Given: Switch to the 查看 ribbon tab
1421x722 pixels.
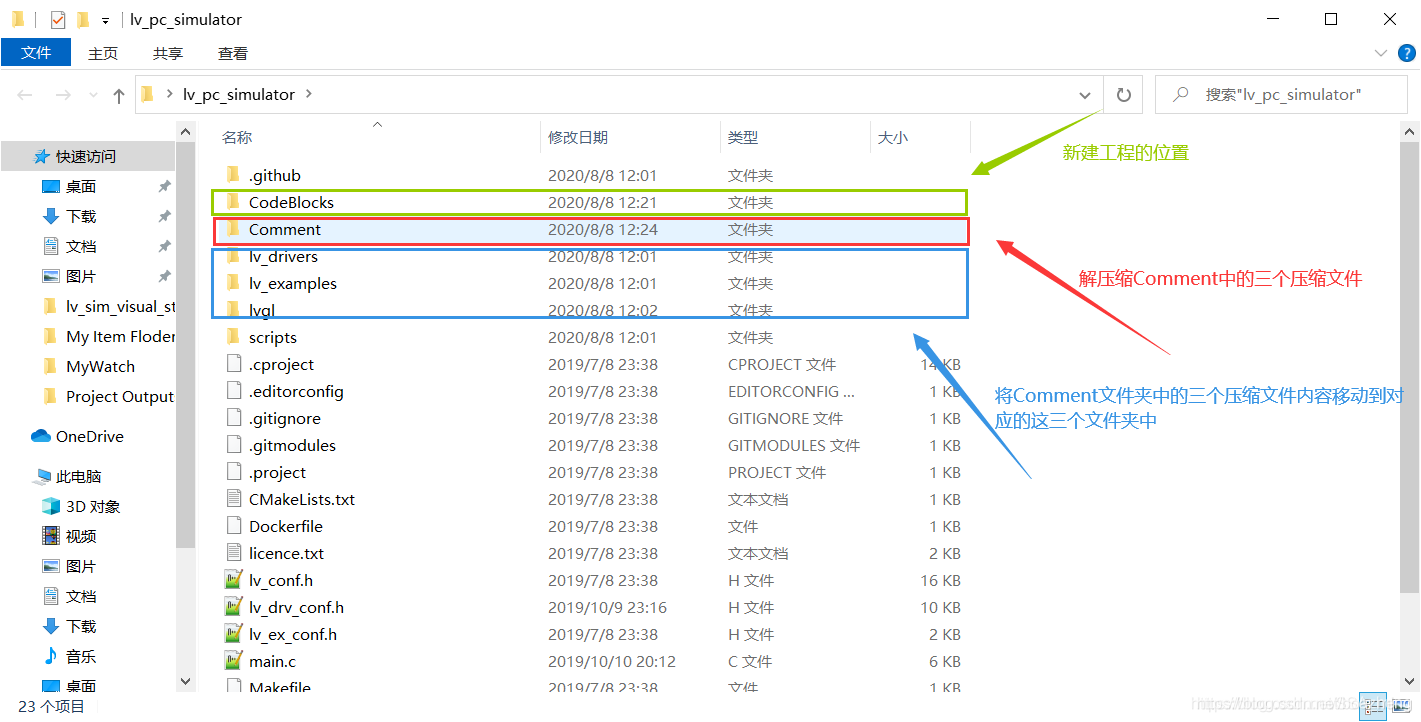Looking at the screenshot, I should [233, 53].
